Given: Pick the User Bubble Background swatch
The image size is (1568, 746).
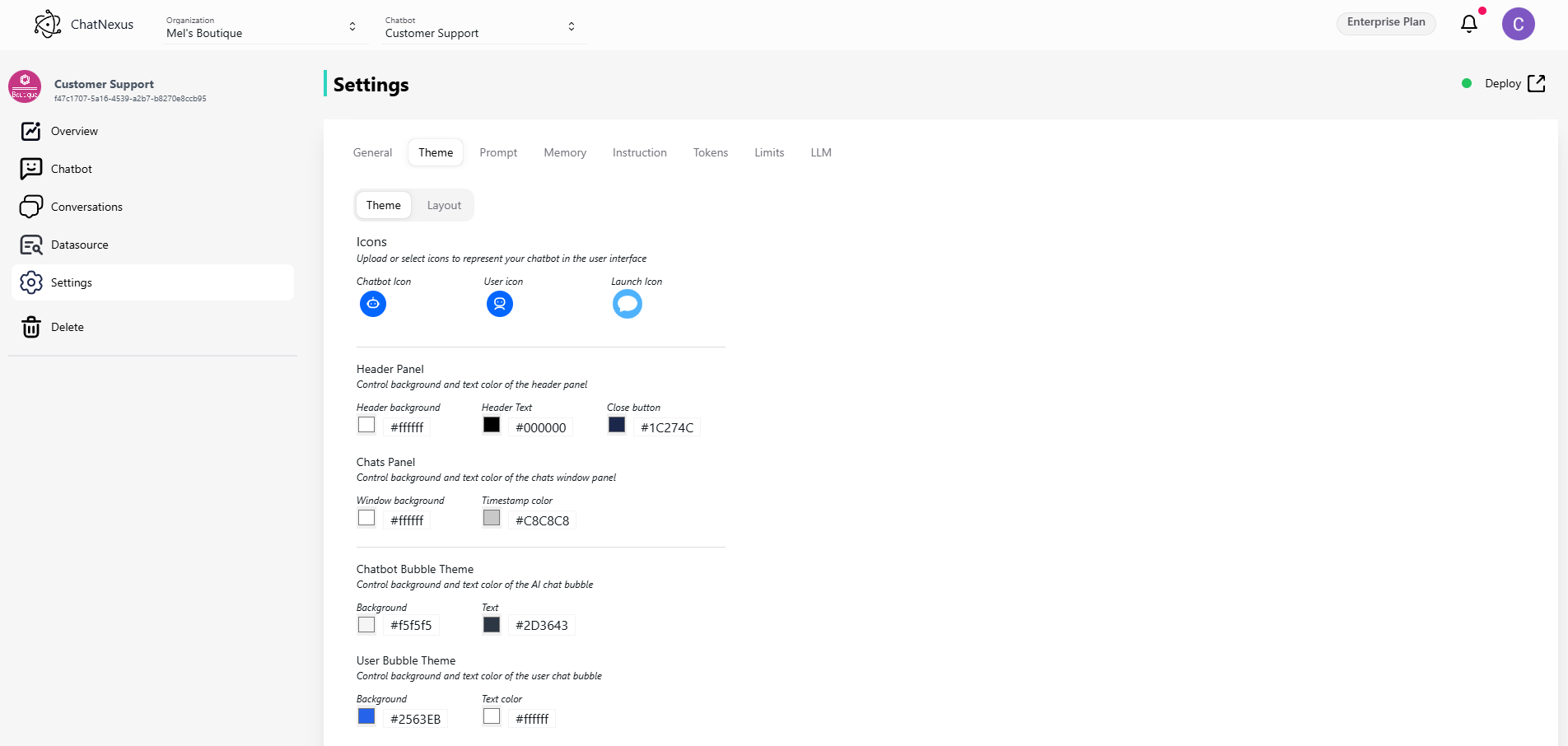Looking at the screenshot, I should [x=366, y=716].
